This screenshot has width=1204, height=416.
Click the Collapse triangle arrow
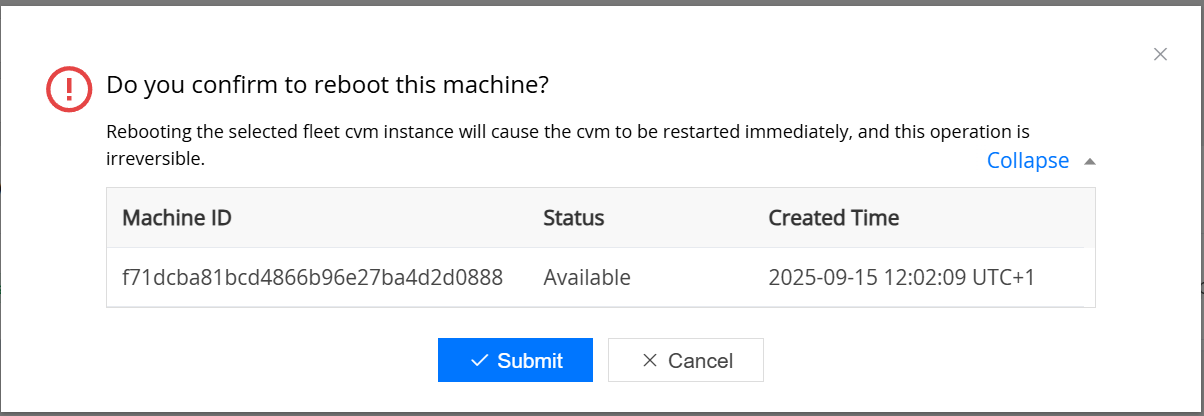pyautogui.click(x=1090, y=161)
